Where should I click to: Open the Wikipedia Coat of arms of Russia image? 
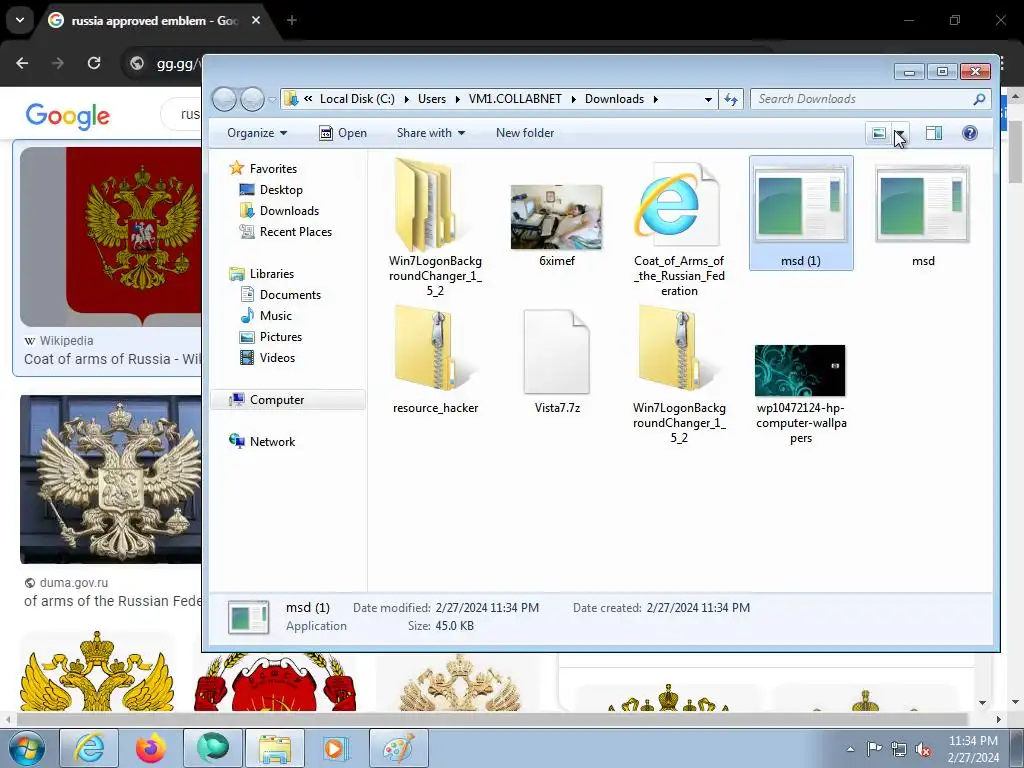click(111, 236)
